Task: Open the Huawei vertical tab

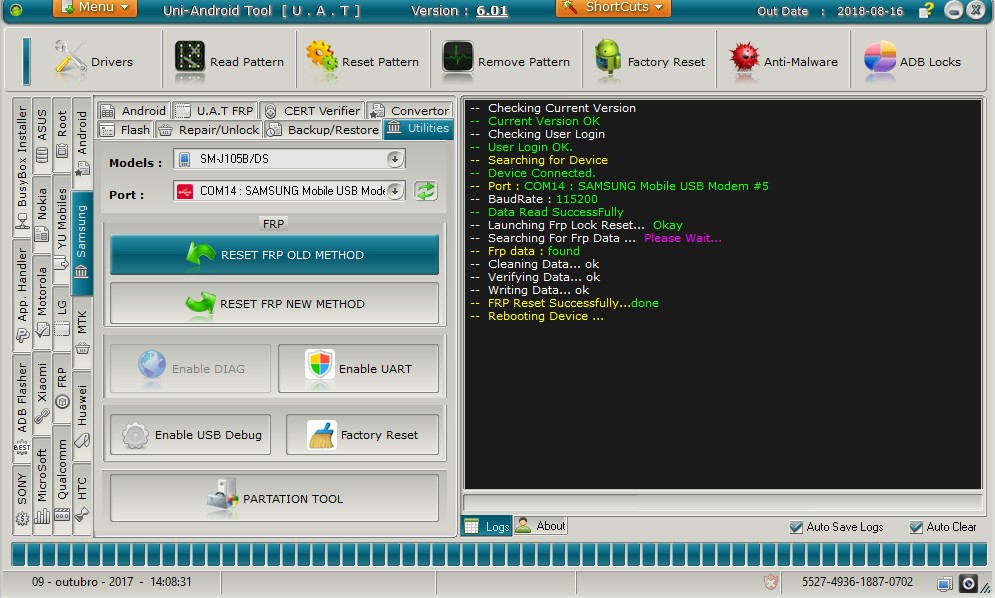Action: (82, 415)
